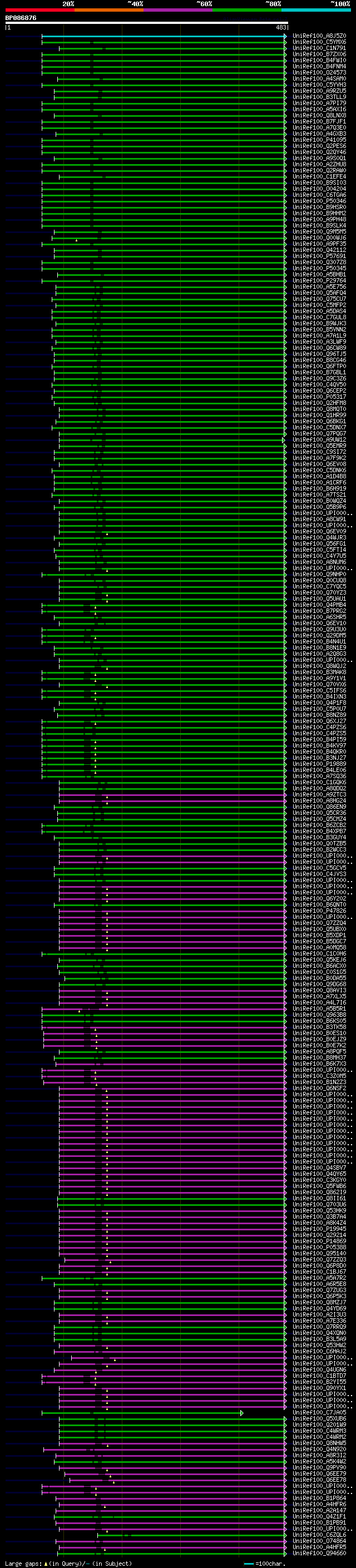356x1568 pixels.
Task: Select the orange ~40% identity color segment
Action: point(109,10)
